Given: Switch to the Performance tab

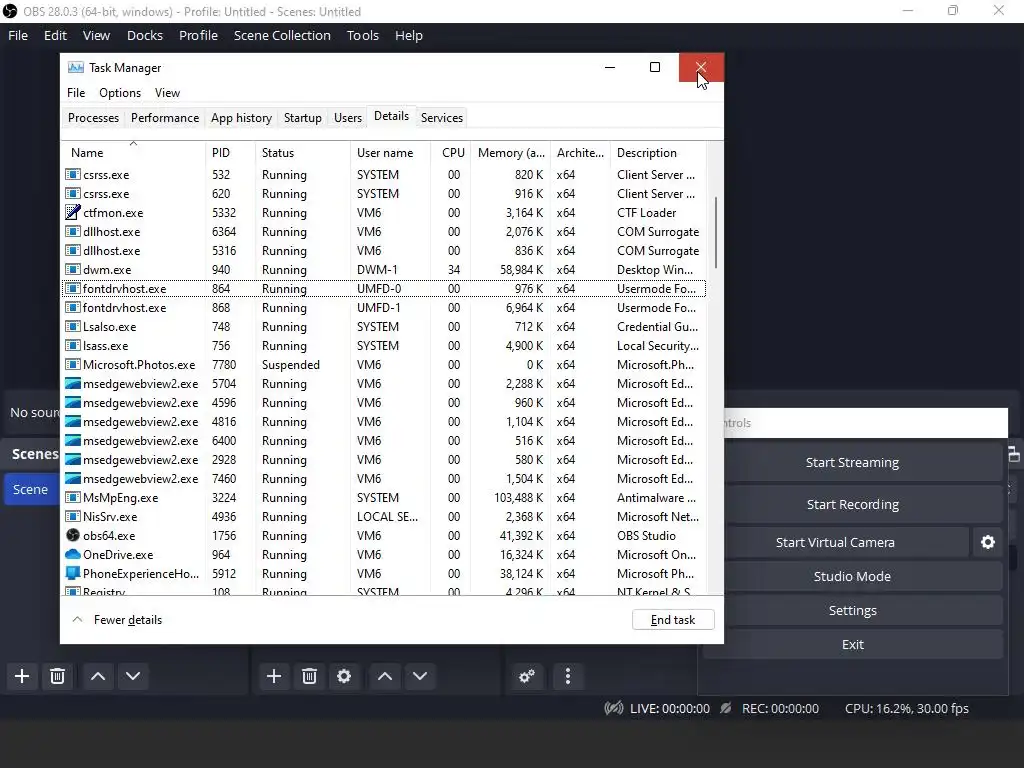Looking at the screenshot, I should [165, 118].
